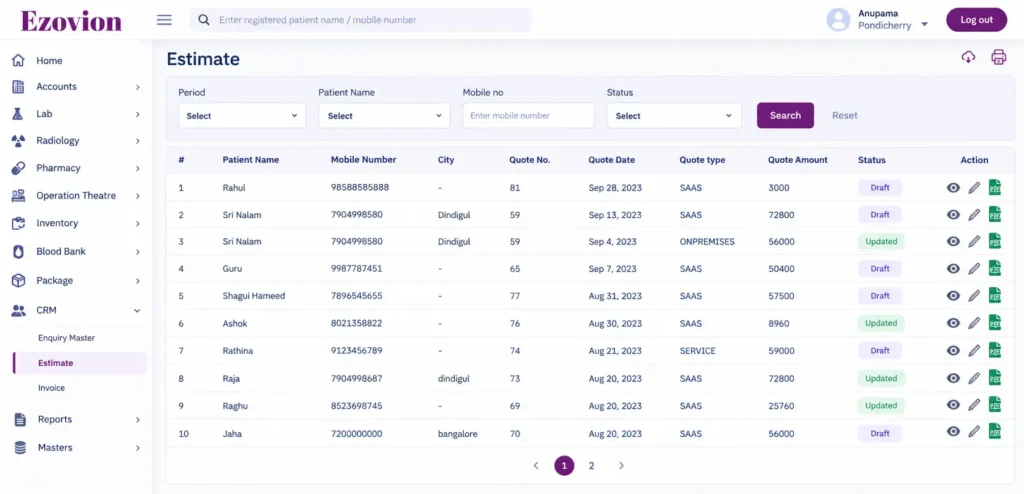This screenshot has height=494, width=1024.
Task: Reset the estimate filters
Action: pos(844,115)
